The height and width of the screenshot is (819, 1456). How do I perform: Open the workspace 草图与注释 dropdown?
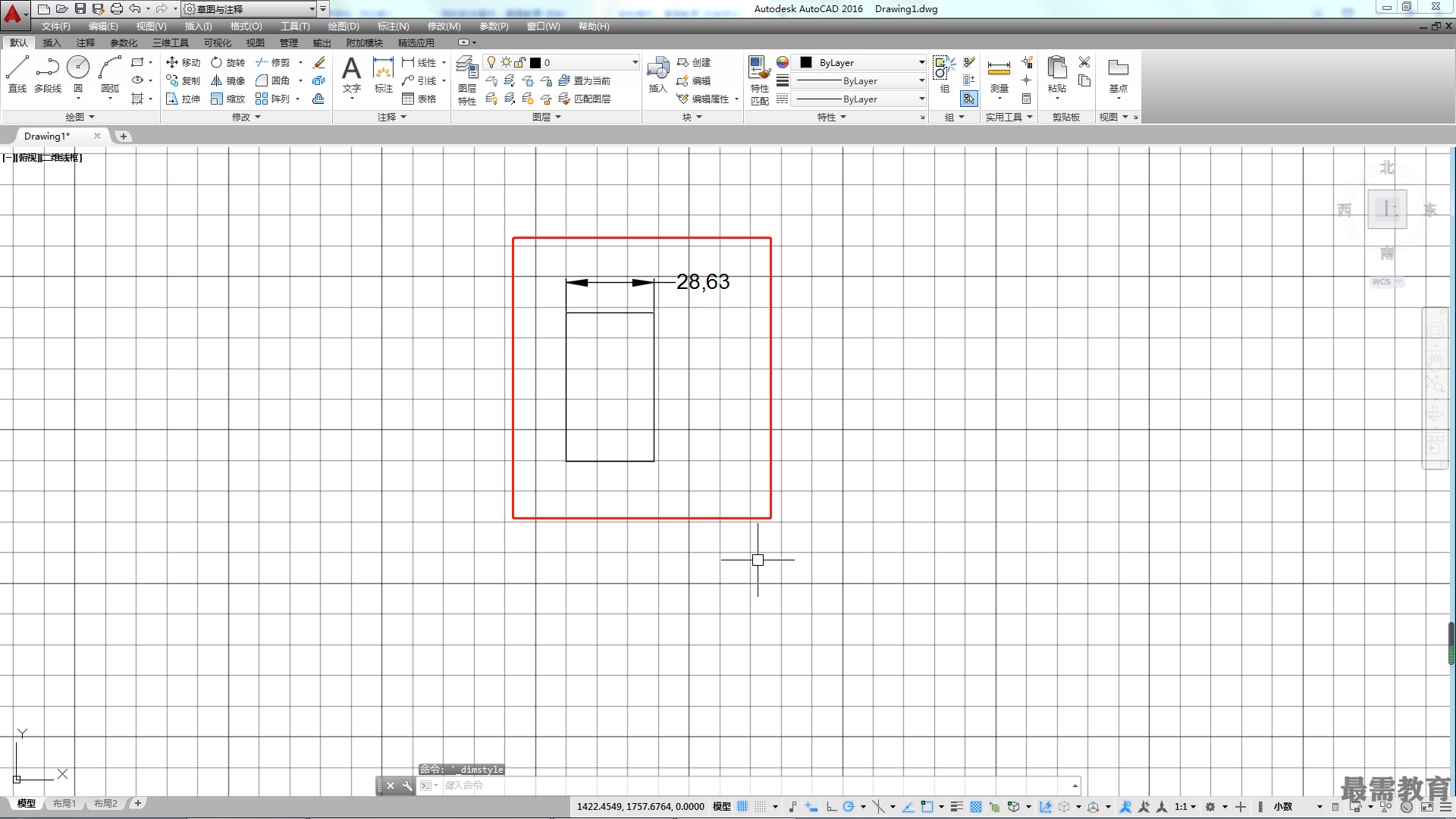(312, 9)
